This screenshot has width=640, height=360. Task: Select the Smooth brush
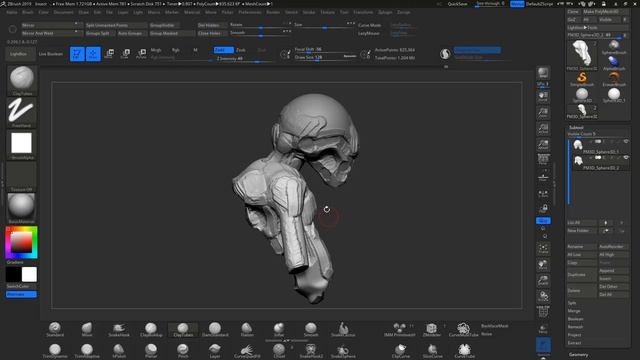311,329
